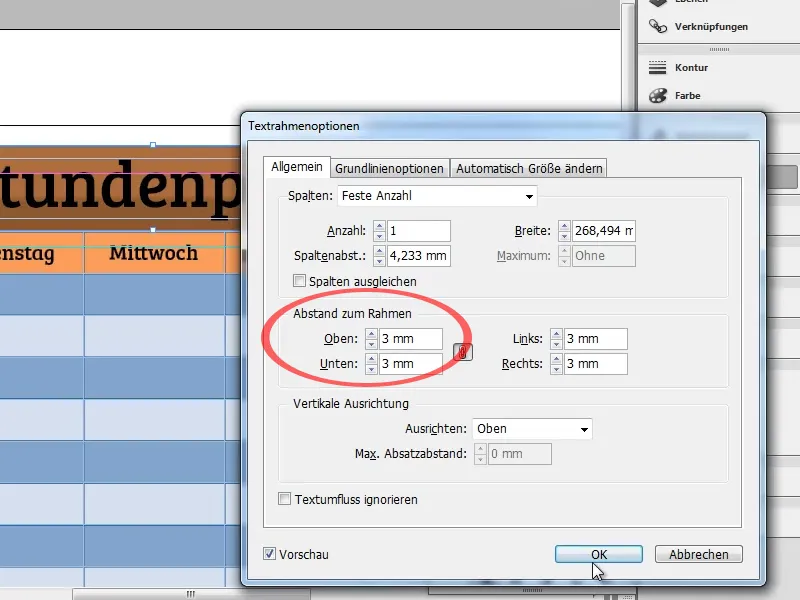Toggle the chain link for equal insets
The image size is (800, 600).
(463, 352)
